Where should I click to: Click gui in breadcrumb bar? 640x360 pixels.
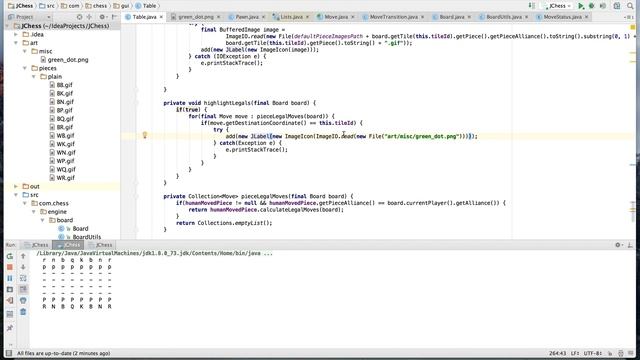(121, 6)
